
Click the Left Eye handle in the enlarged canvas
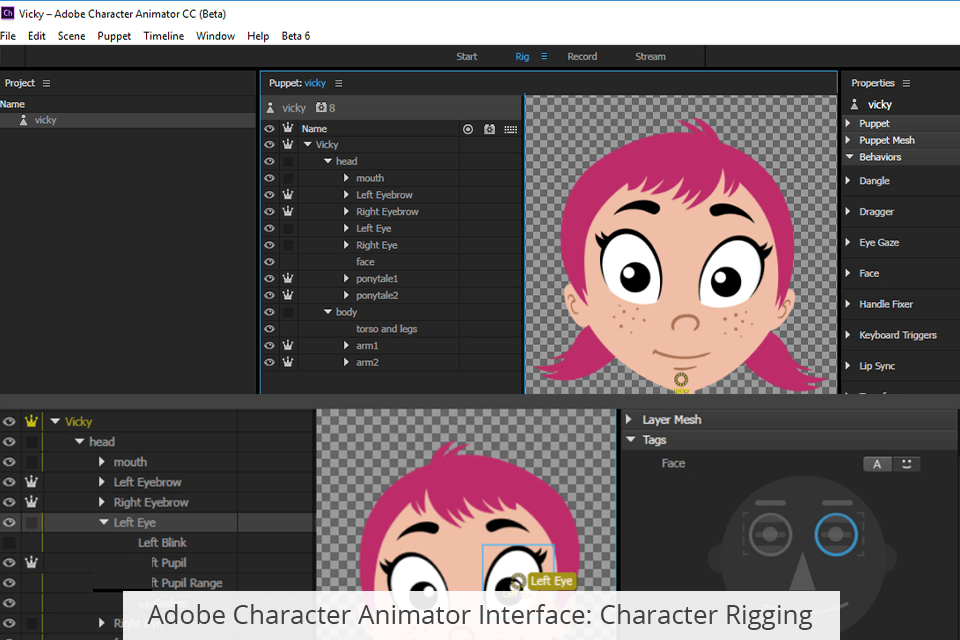tap(518, 581)
